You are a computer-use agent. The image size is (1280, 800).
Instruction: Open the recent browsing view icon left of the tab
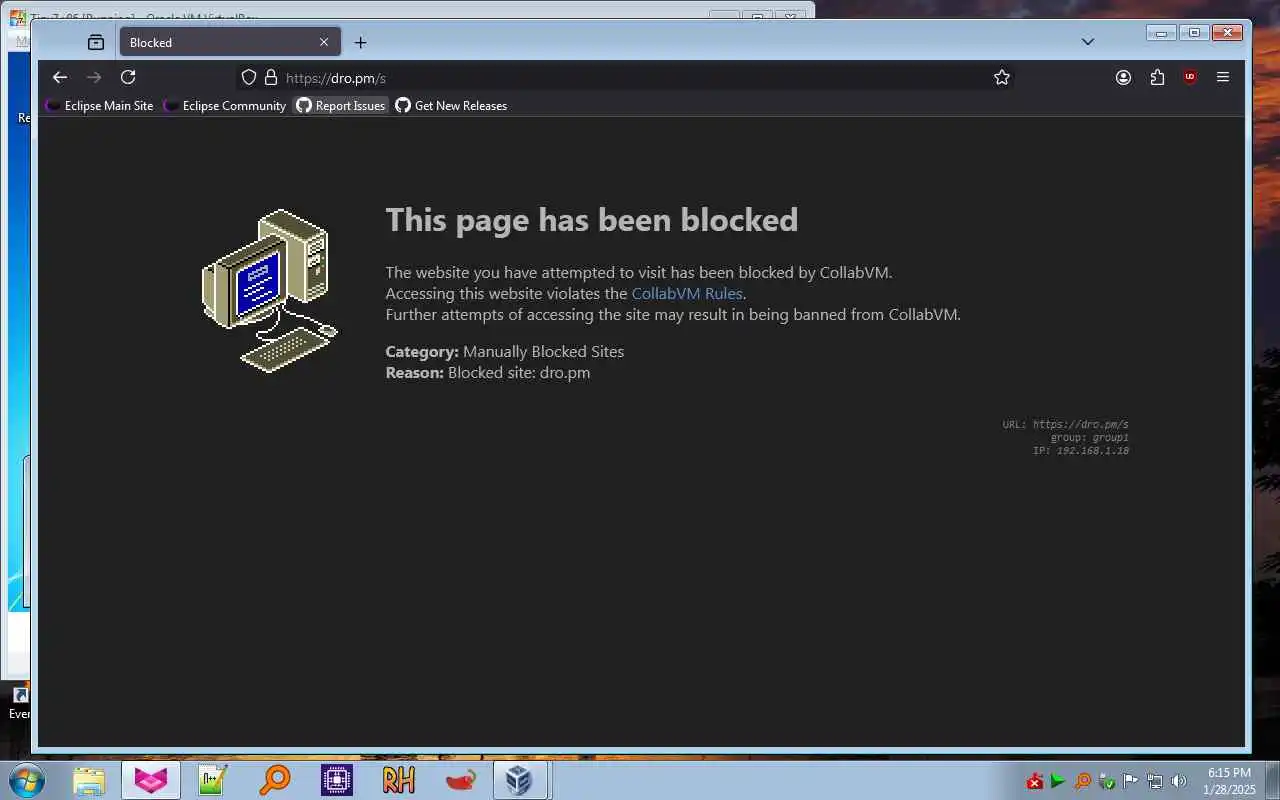(x=95, y=42)
